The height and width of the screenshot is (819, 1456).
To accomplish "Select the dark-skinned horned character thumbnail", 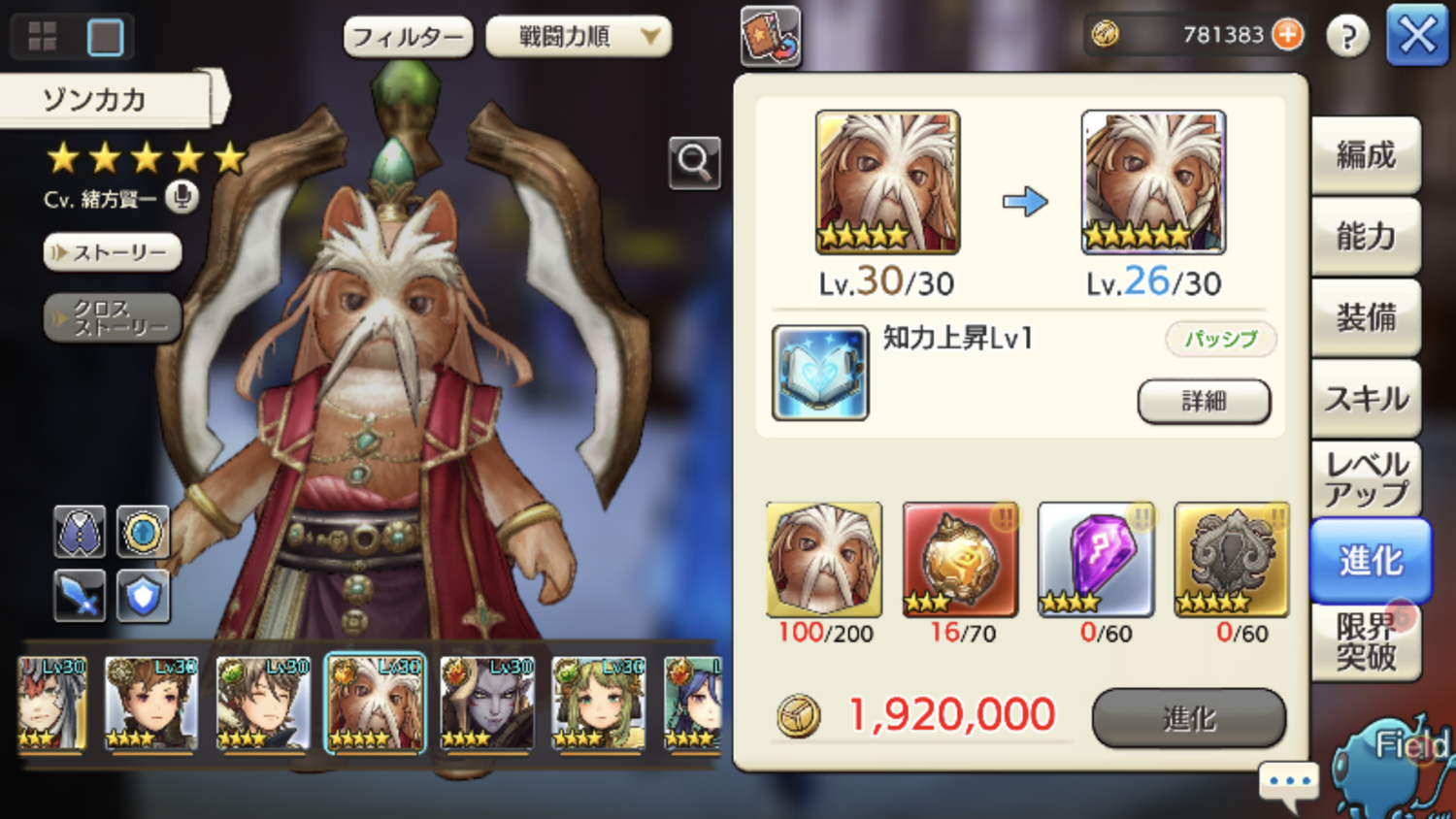I will 487,704.
